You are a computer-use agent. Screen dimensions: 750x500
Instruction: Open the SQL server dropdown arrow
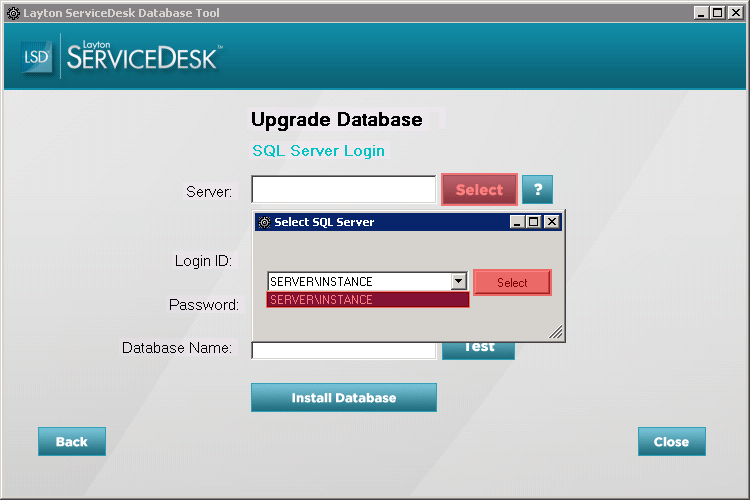coord(459,281)
